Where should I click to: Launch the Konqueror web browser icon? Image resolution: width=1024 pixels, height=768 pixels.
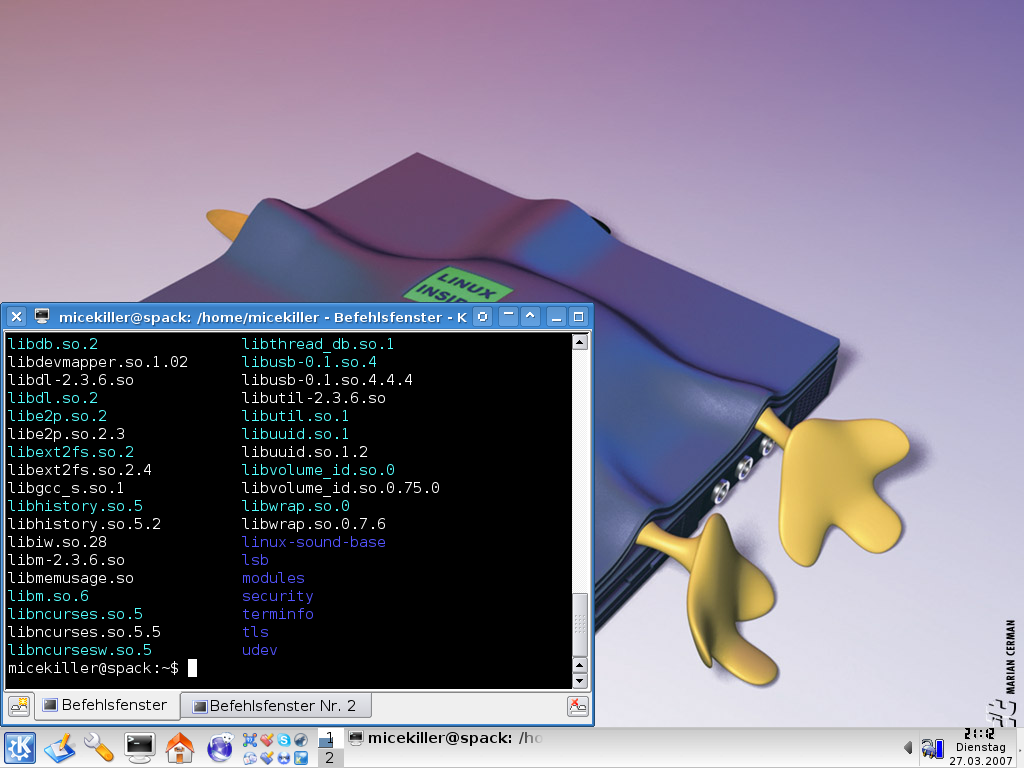219,746
